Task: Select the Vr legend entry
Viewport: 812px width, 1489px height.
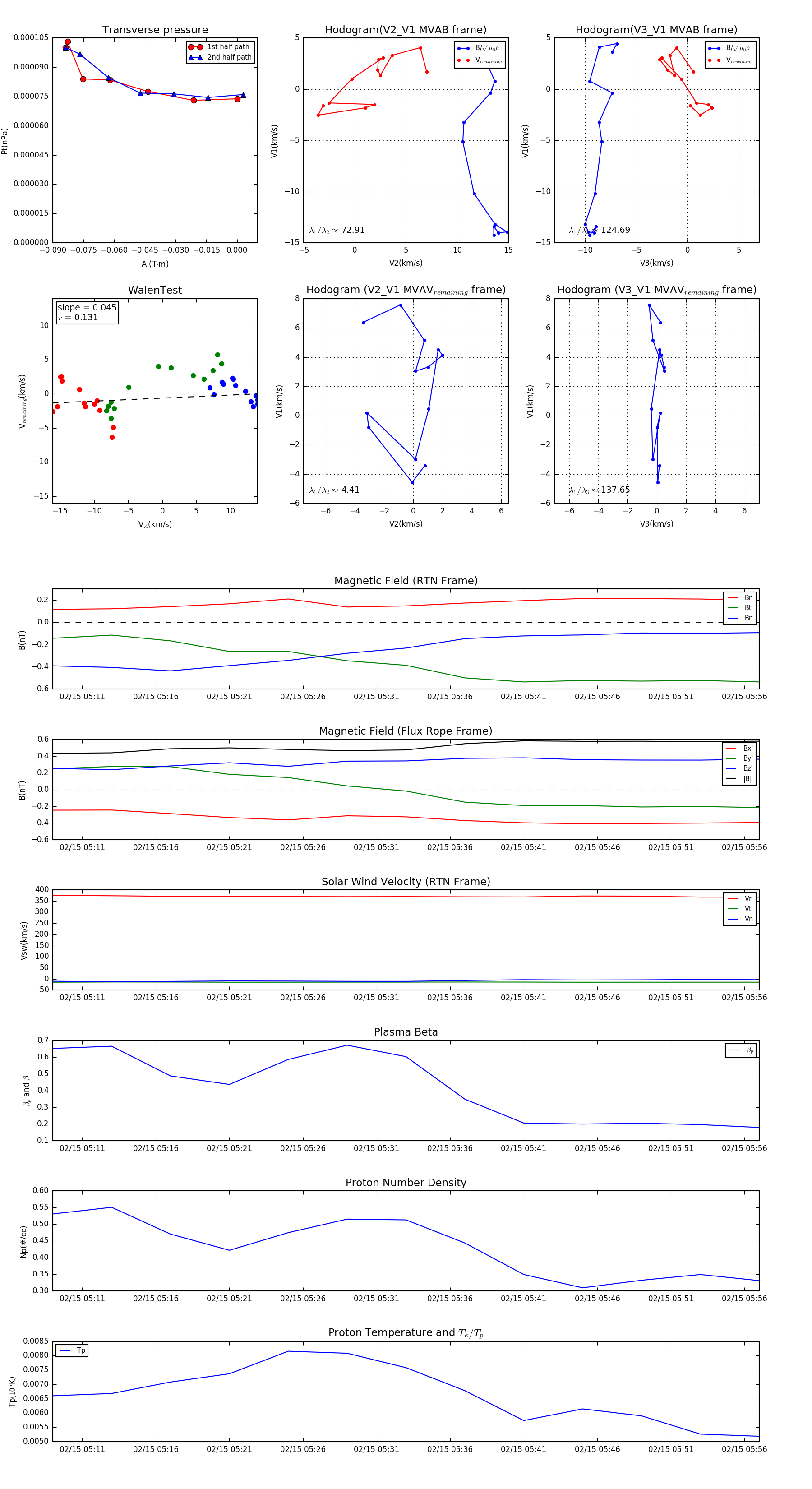Action: tap(740, 899)
